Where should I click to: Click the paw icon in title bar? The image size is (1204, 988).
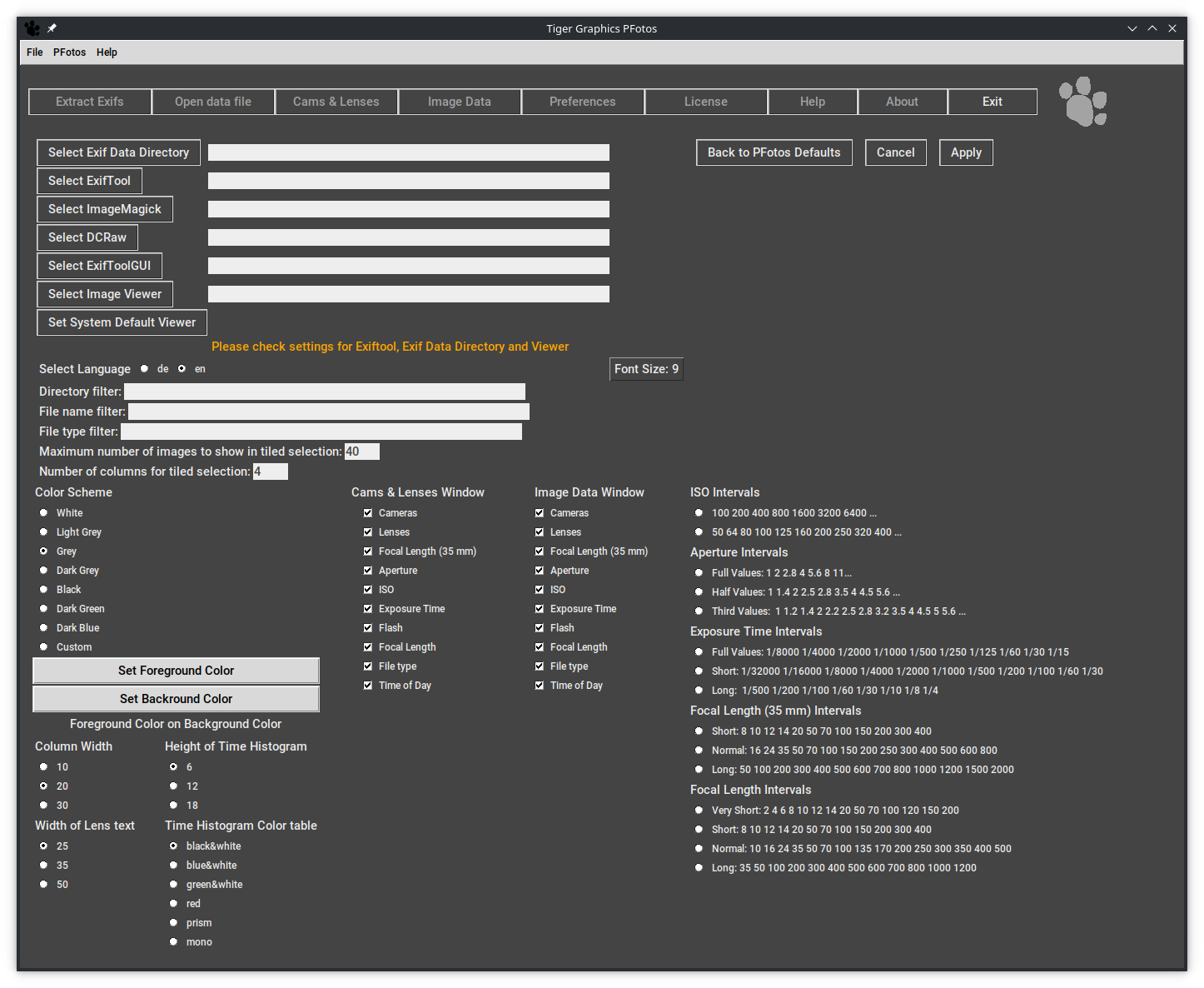(x=32, y=28)
